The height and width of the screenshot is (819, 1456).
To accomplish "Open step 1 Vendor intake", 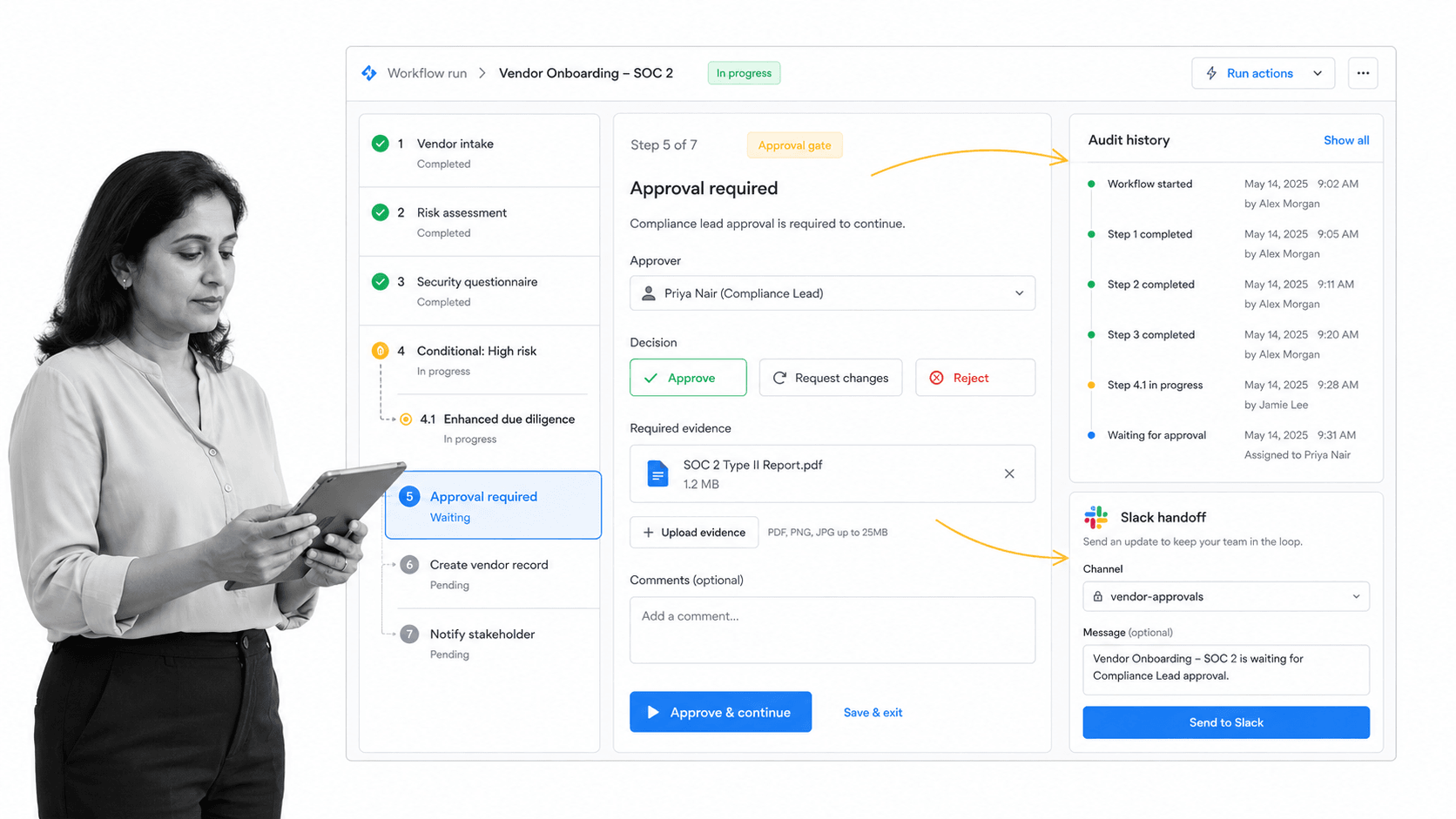I will (480, 152).
